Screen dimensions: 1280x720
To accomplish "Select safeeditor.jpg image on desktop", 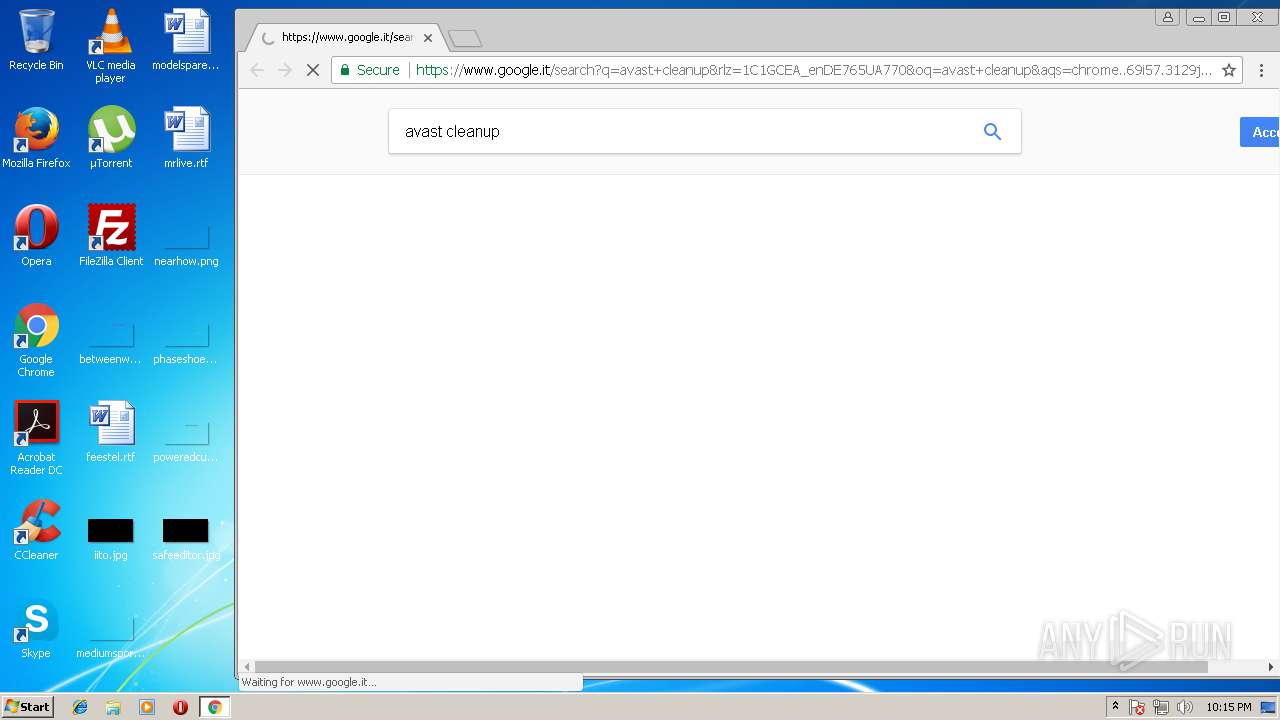I will tap(185, 538).
